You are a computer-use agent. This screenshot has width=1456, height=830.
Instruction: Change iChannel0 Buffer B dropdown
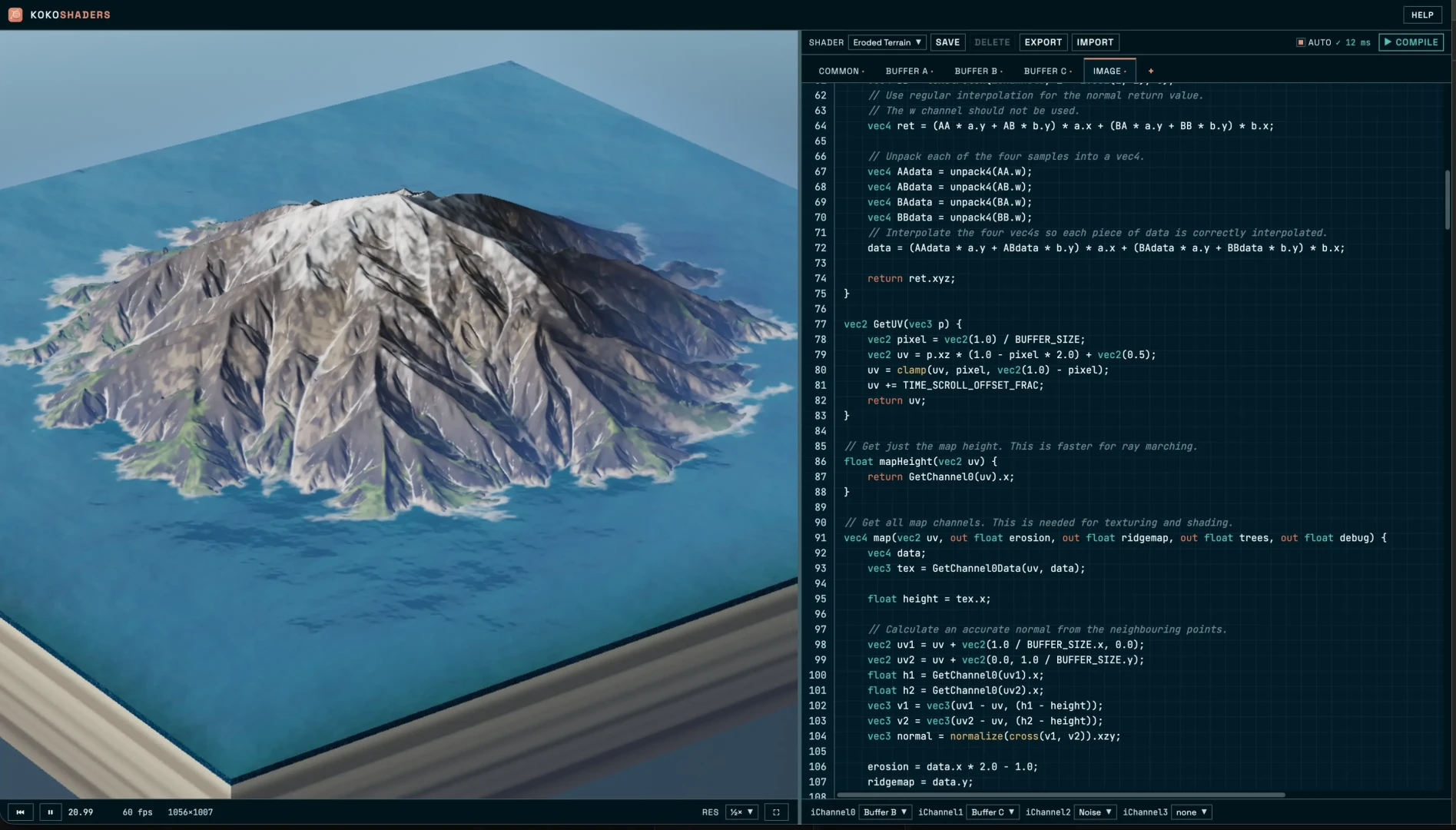886,812
